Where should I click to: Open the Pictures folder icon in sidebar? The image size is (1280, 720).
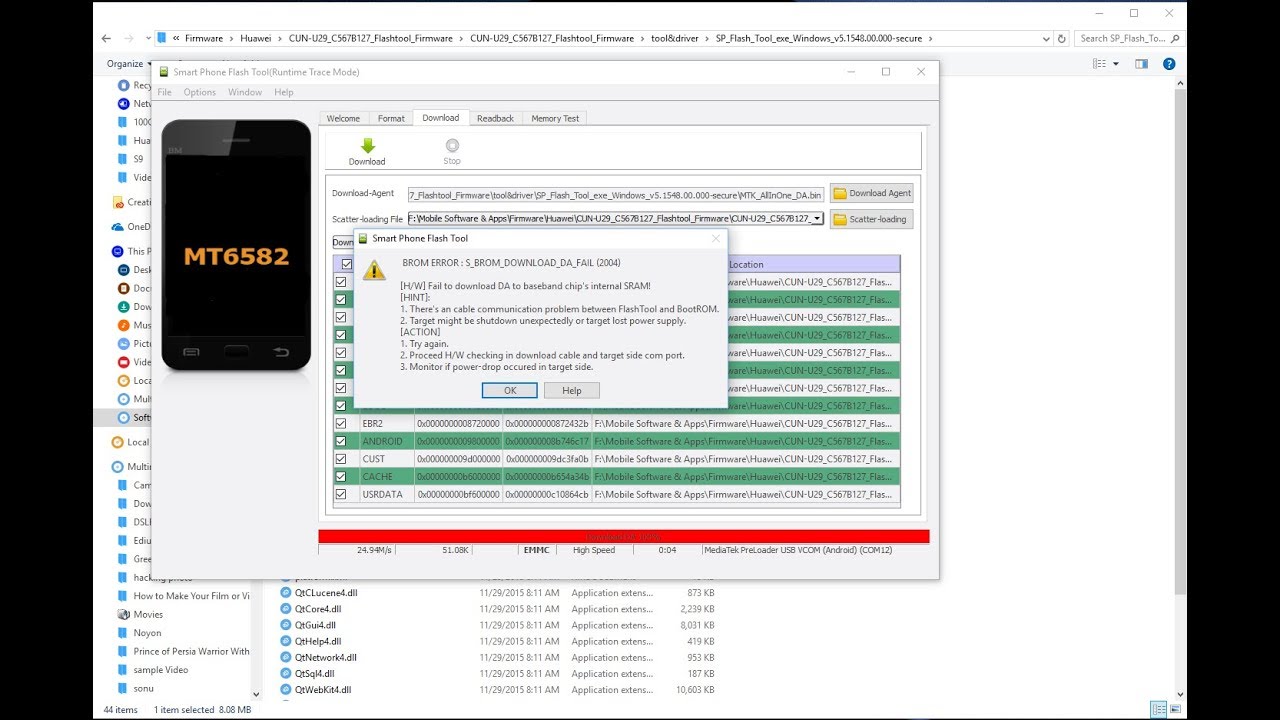pos(124,343)
